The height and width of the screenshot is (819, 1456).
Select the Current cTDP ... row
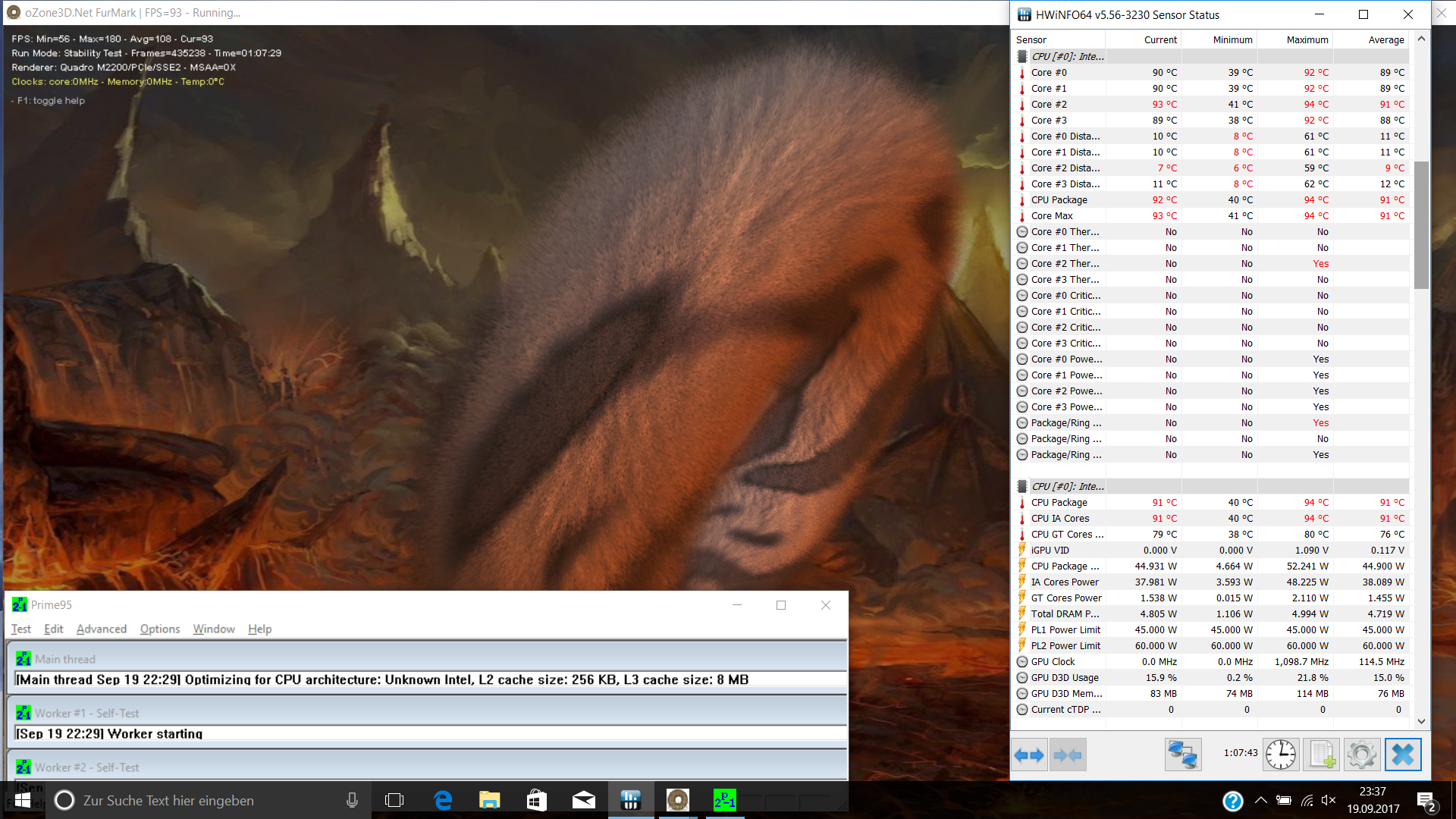1211,710
